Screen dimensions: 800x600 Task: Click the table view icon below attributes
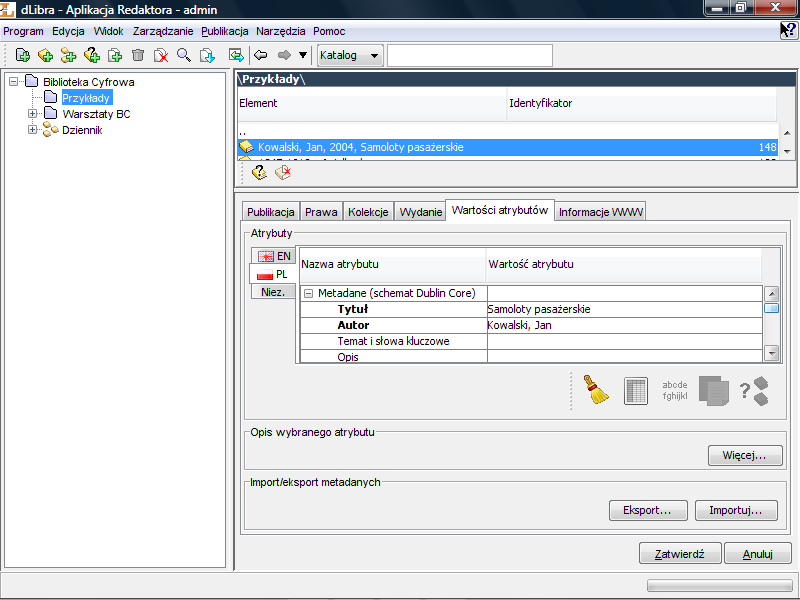coord(636,391)
